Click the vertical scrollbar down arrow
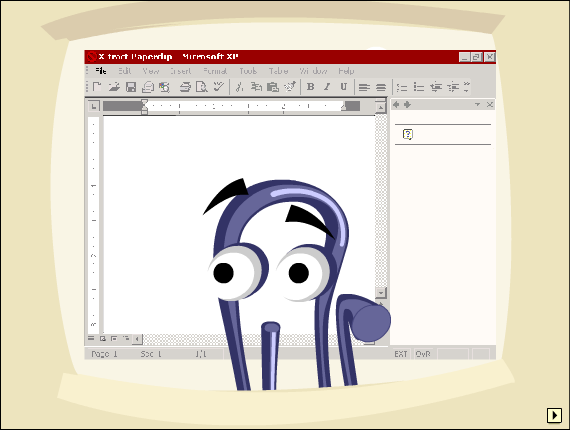This screenshot has width=570, height=430. point(381,293)
